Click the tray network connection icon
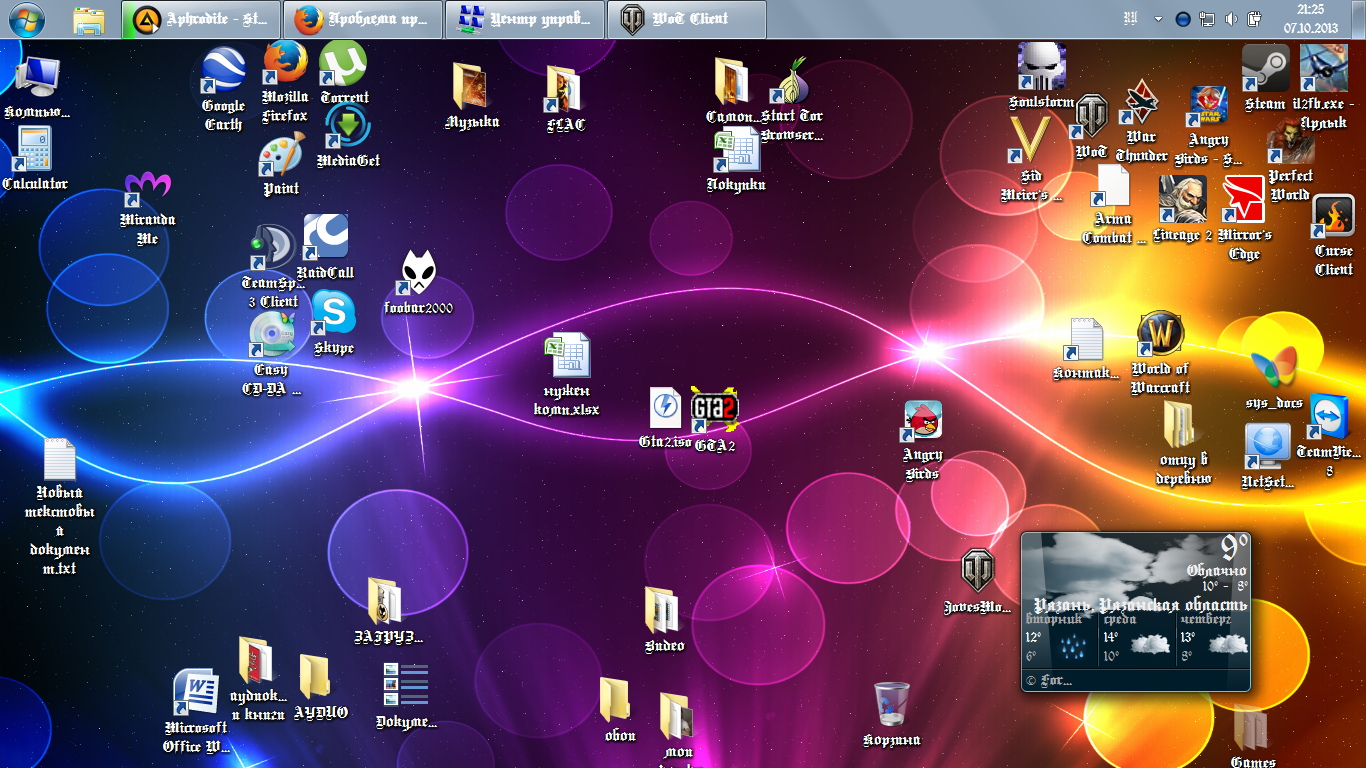1366x768 pixels. click(x=1207, y=19)
